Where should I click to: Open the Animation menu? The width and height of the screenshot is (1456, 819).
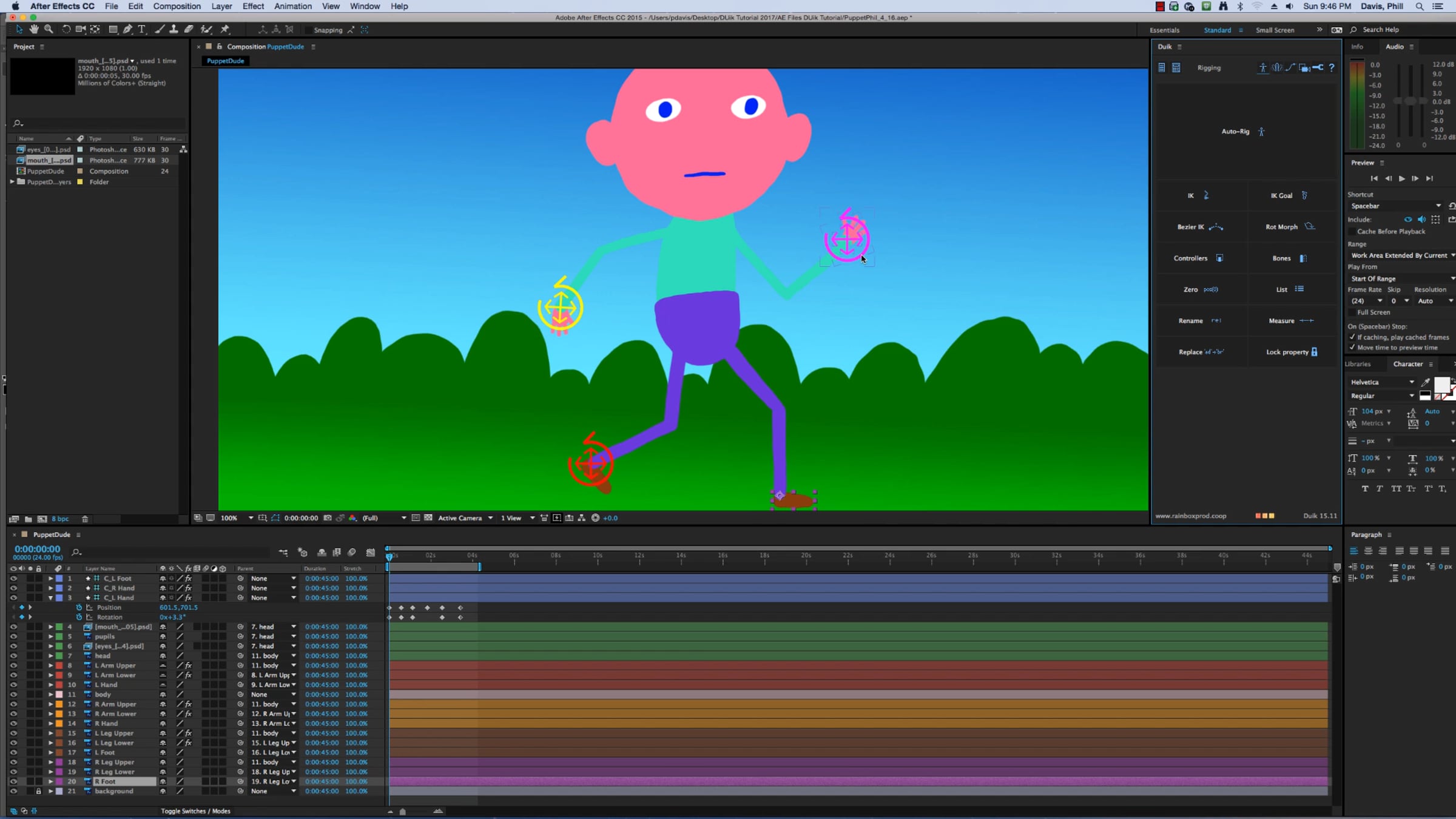pyautogui.click(x=292, y=6)
